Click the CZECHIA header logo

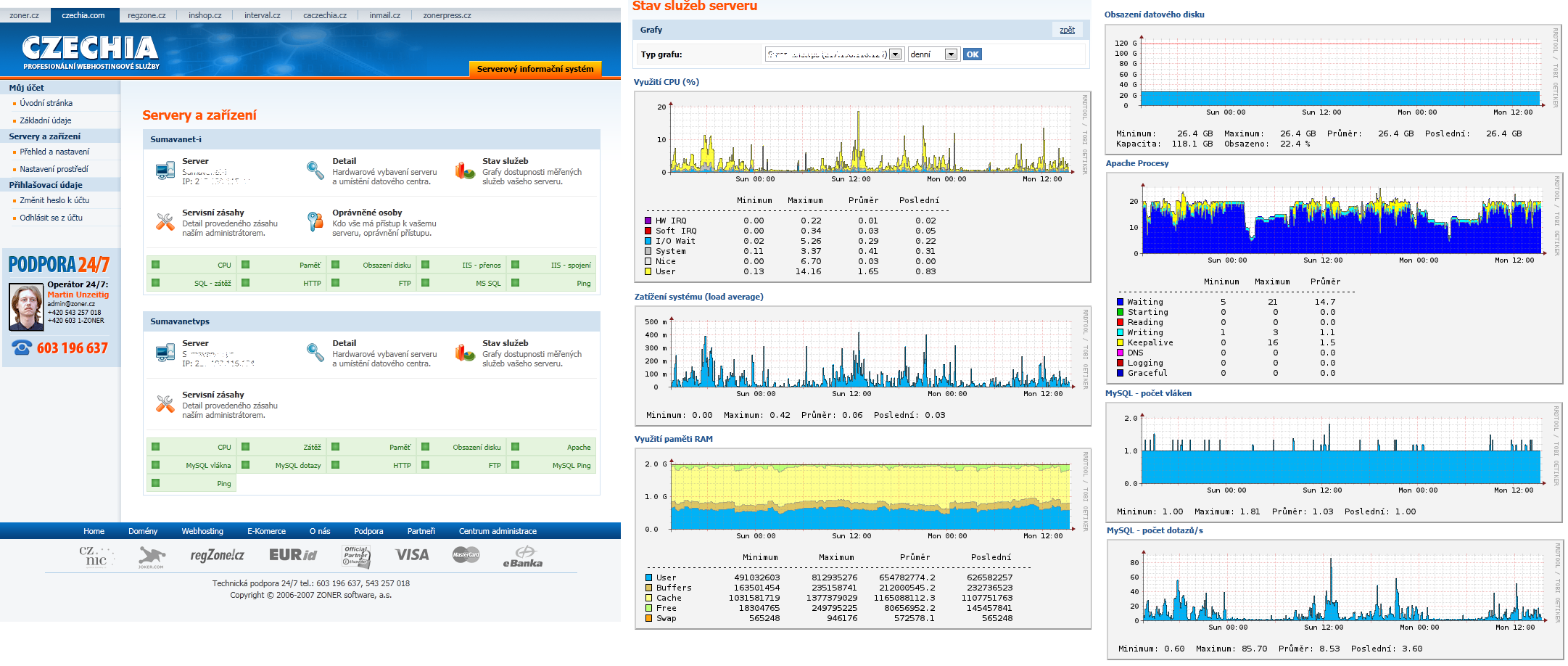click(91, 52)
